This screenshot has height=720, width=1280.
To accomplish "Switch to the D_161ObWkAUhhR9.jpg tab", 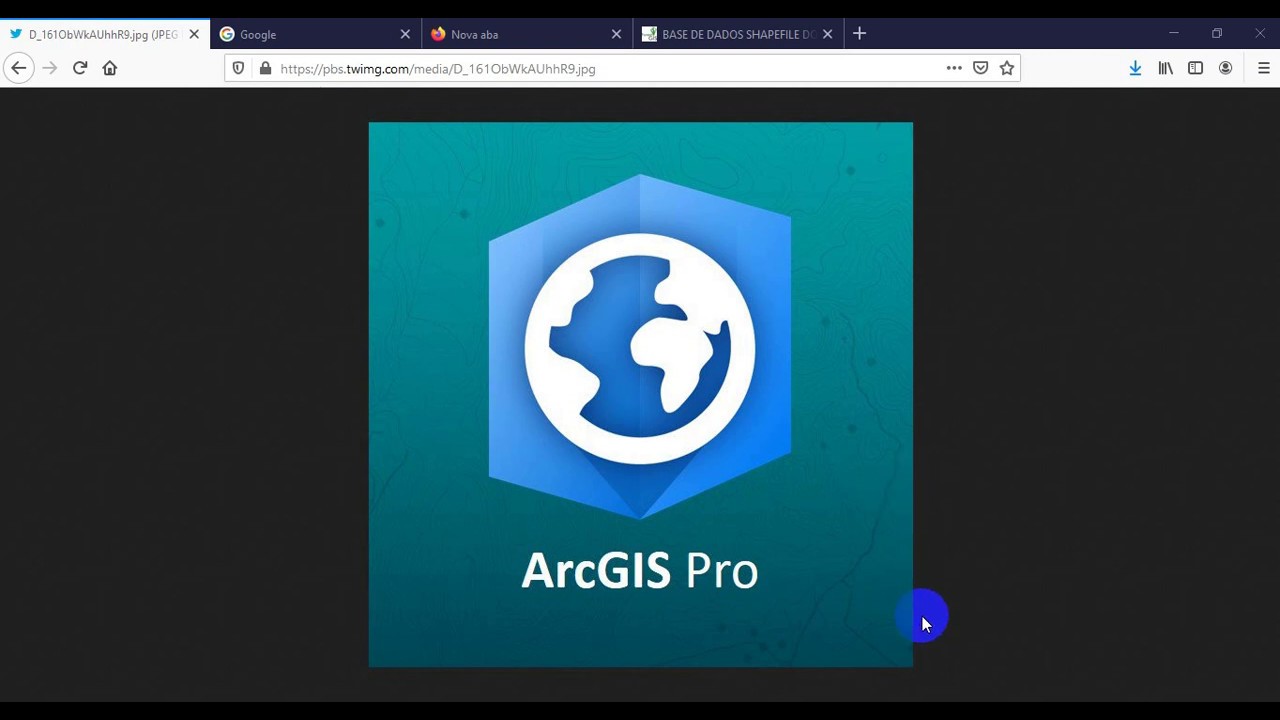I will coord(104,34).
